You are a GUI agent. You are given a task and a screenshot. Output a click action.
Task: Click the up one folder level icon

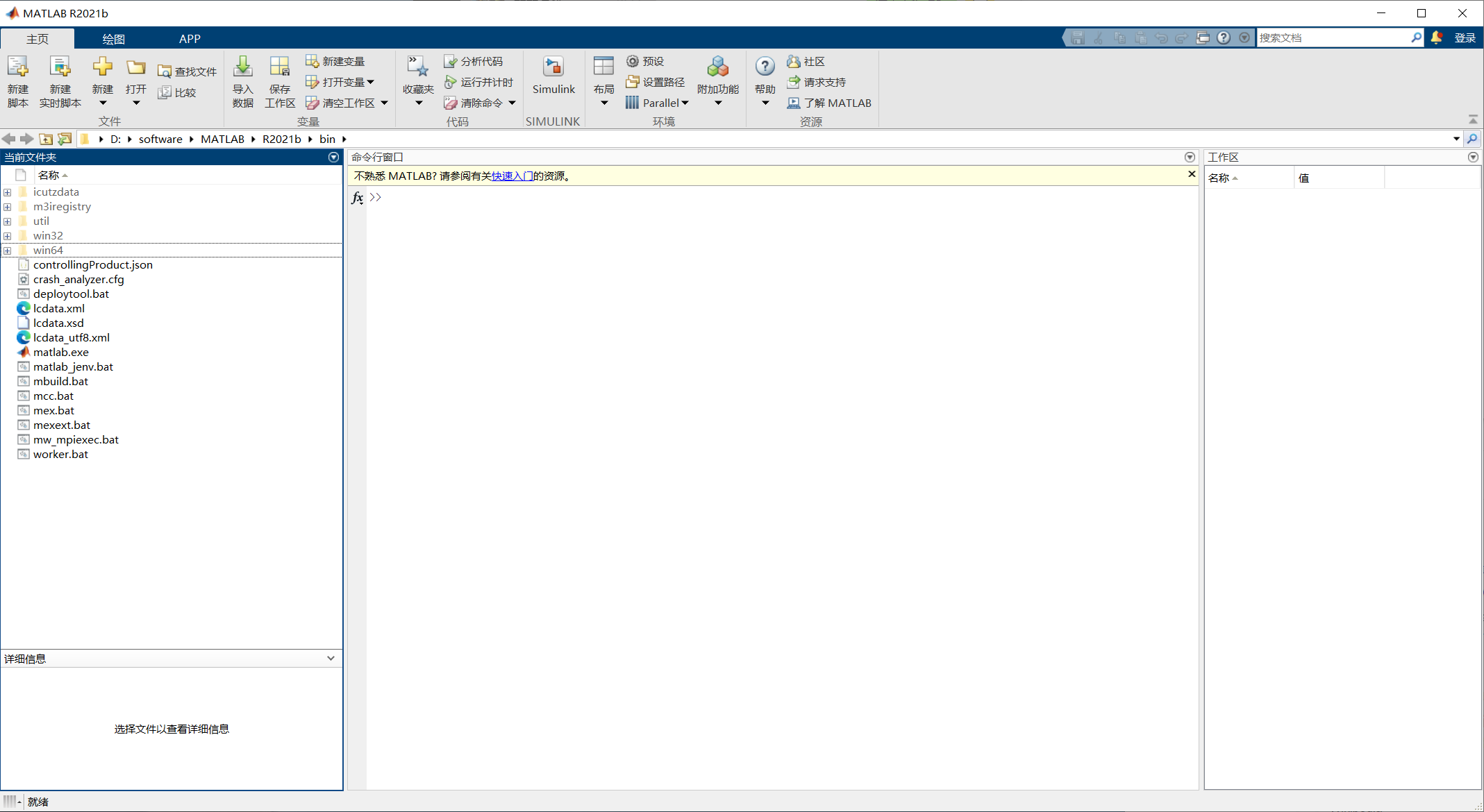(46, 139)
